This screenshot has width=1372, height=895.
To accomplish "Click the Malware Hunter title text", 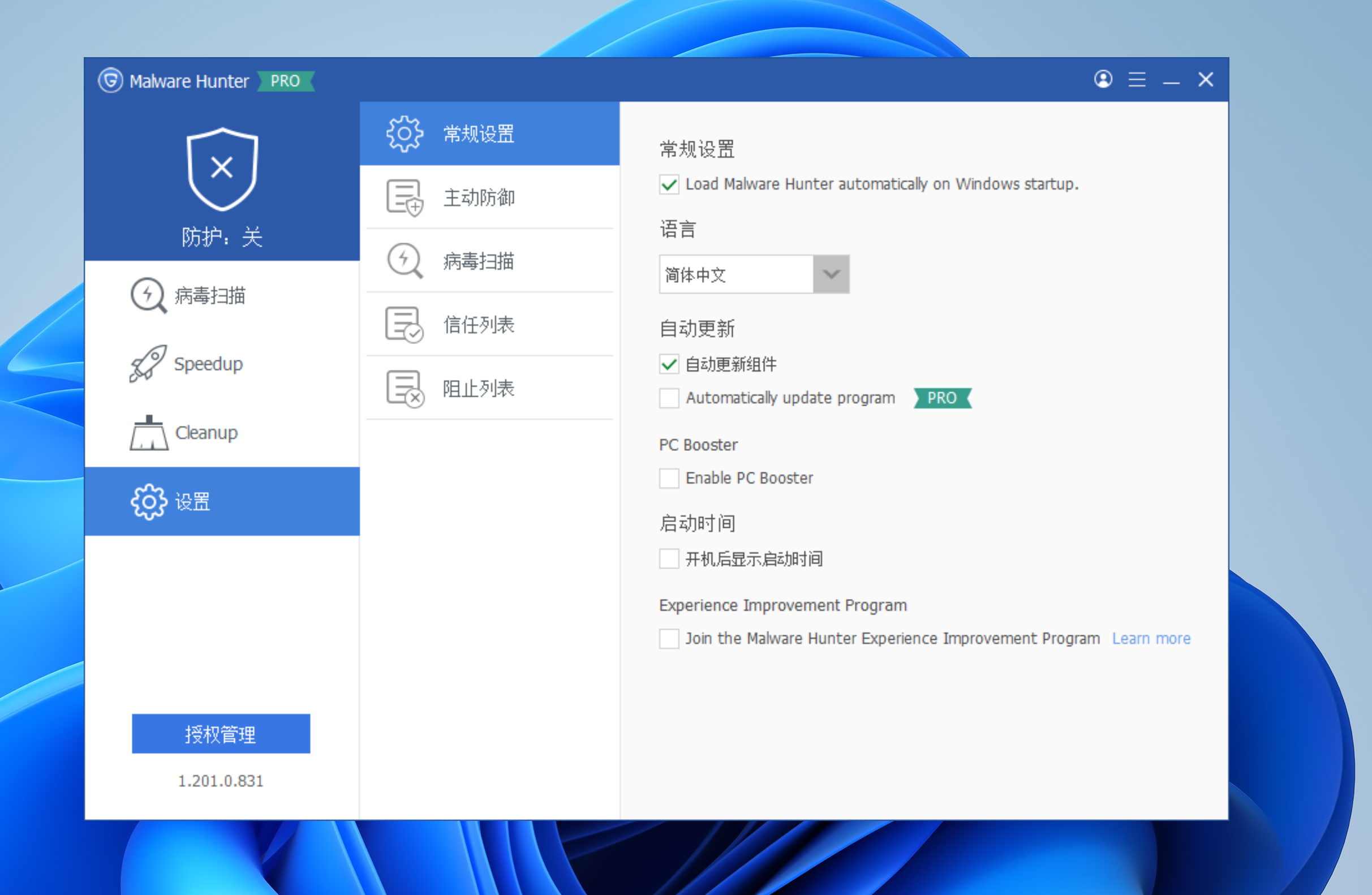I will pos(189,81).
